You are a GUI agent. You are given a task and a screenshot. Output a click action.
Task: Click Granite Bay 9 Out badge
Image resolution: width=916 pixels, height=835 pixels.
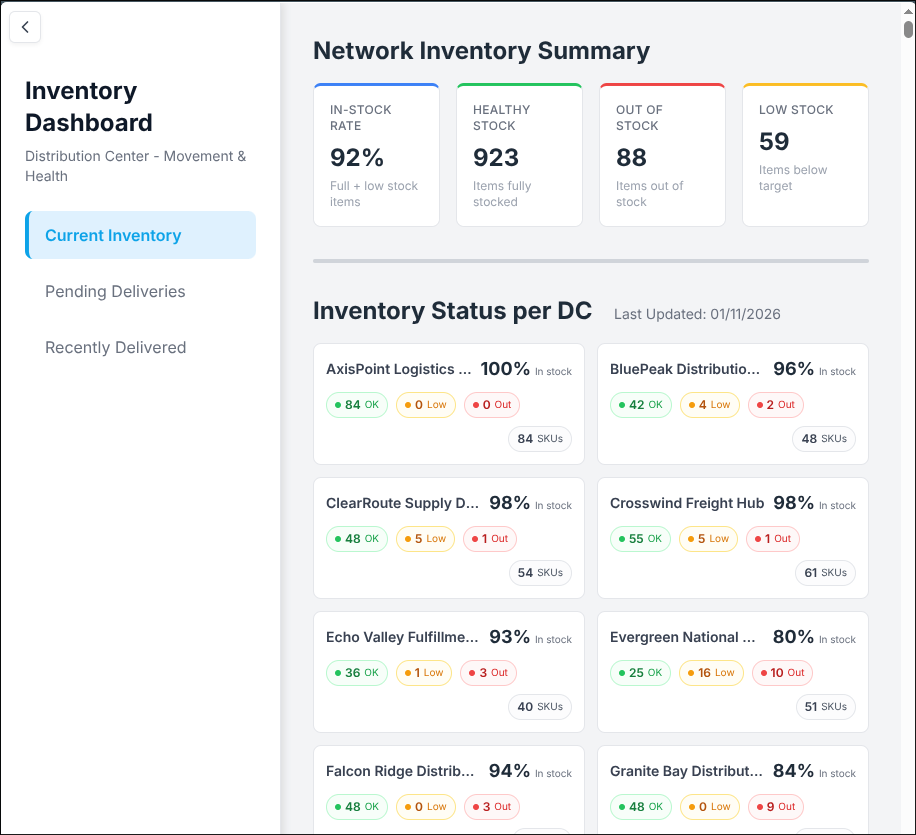[776, 807]
